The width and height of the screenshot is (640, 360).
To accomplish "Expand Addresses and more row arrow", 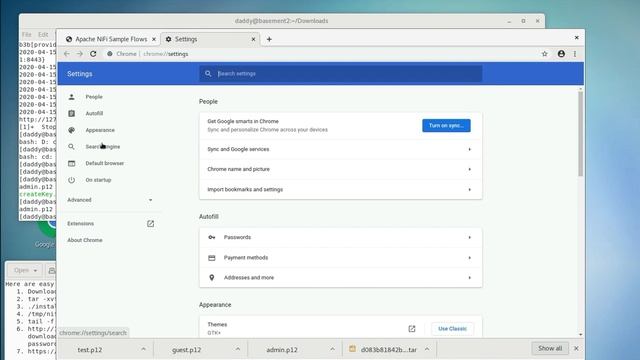I will pyautogui.click(x=469, y=278).
